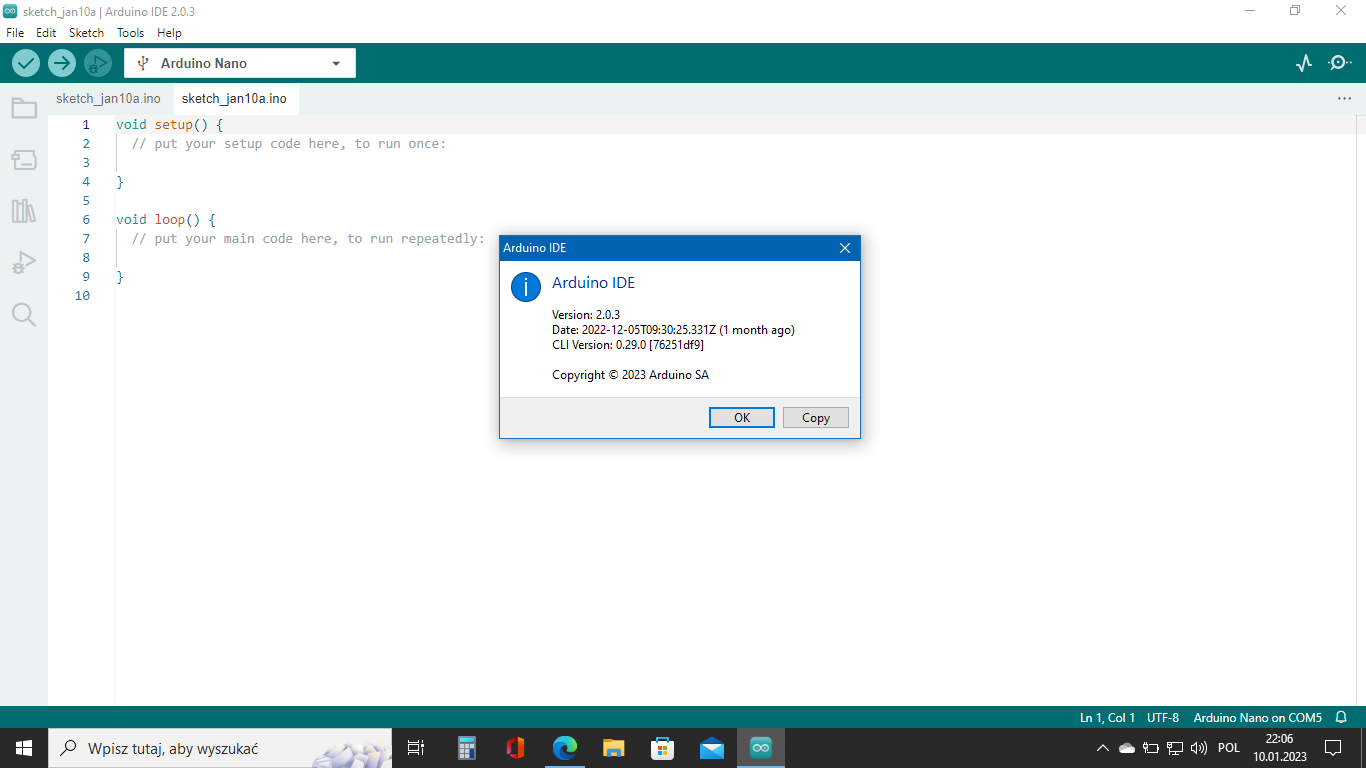The height and width of the screenshot is (768, 1366).
Task: Open Task View from the taskbar
Action: pos(416,748)
